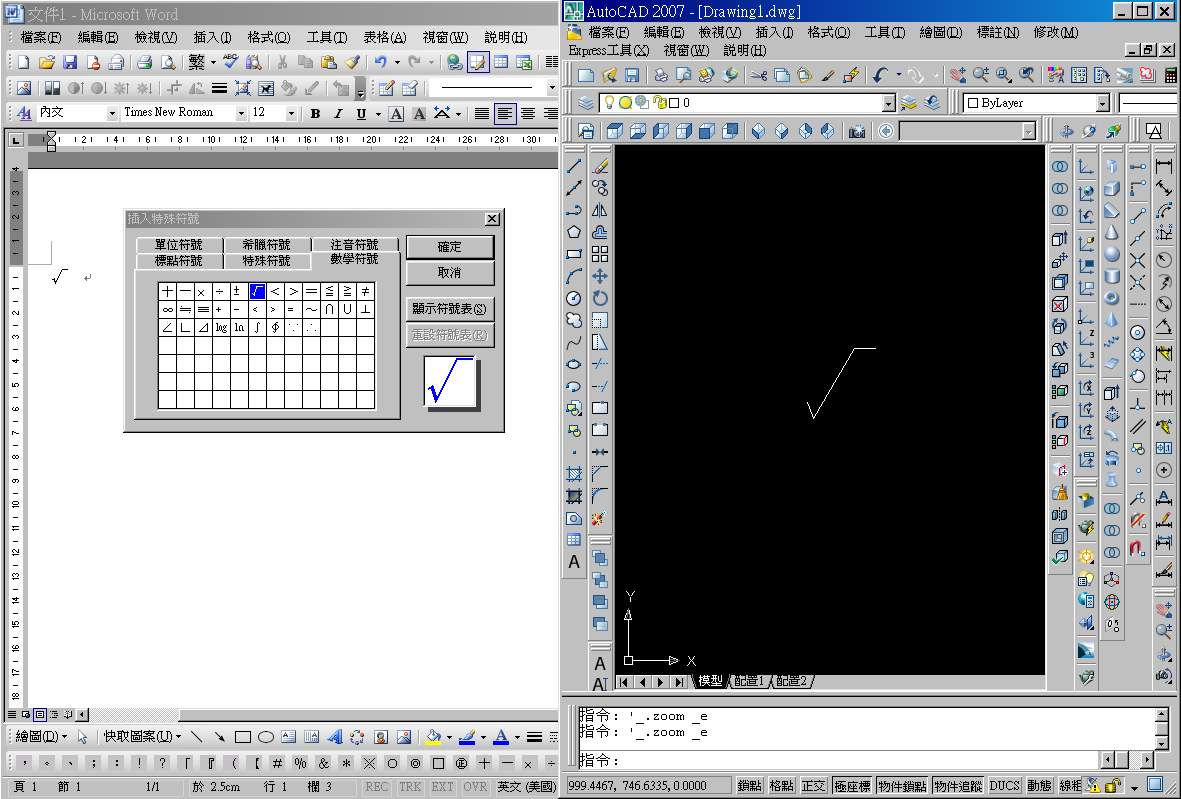
Task: Select the Rotate tool in AutoCAD
Action: [600, 298]
